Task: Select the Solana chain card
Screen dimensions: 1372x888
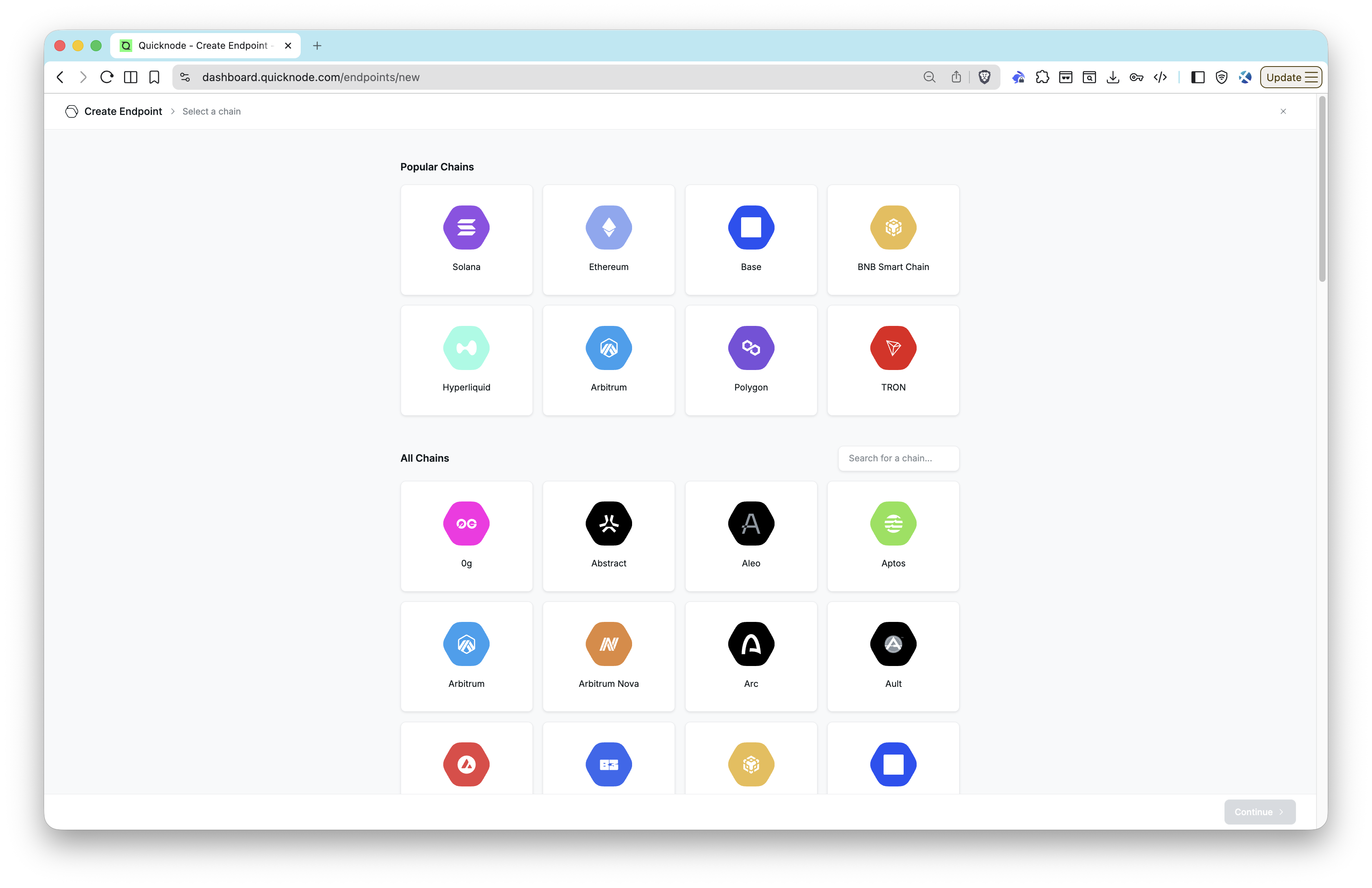Action: 466,239
